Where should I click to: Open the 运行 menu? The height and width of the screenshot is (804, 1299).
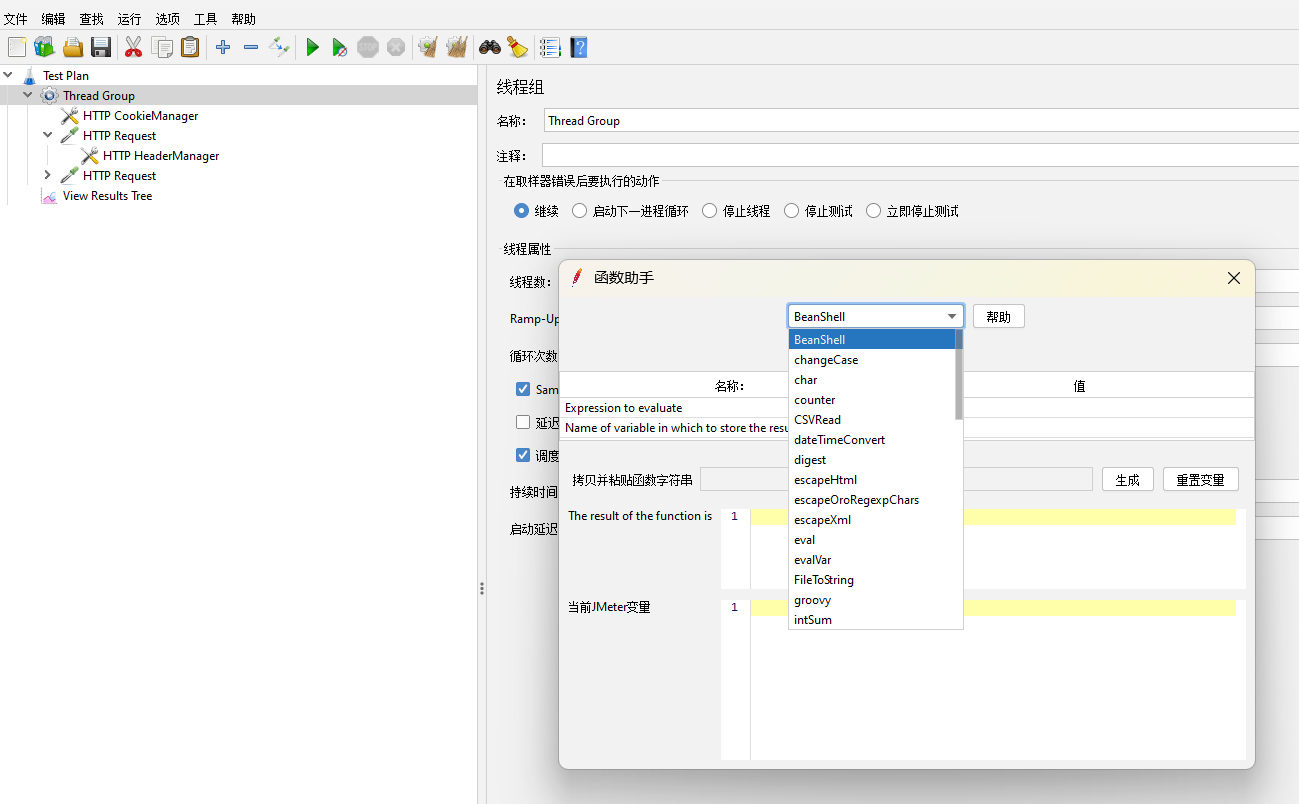[x=129, y=19]
